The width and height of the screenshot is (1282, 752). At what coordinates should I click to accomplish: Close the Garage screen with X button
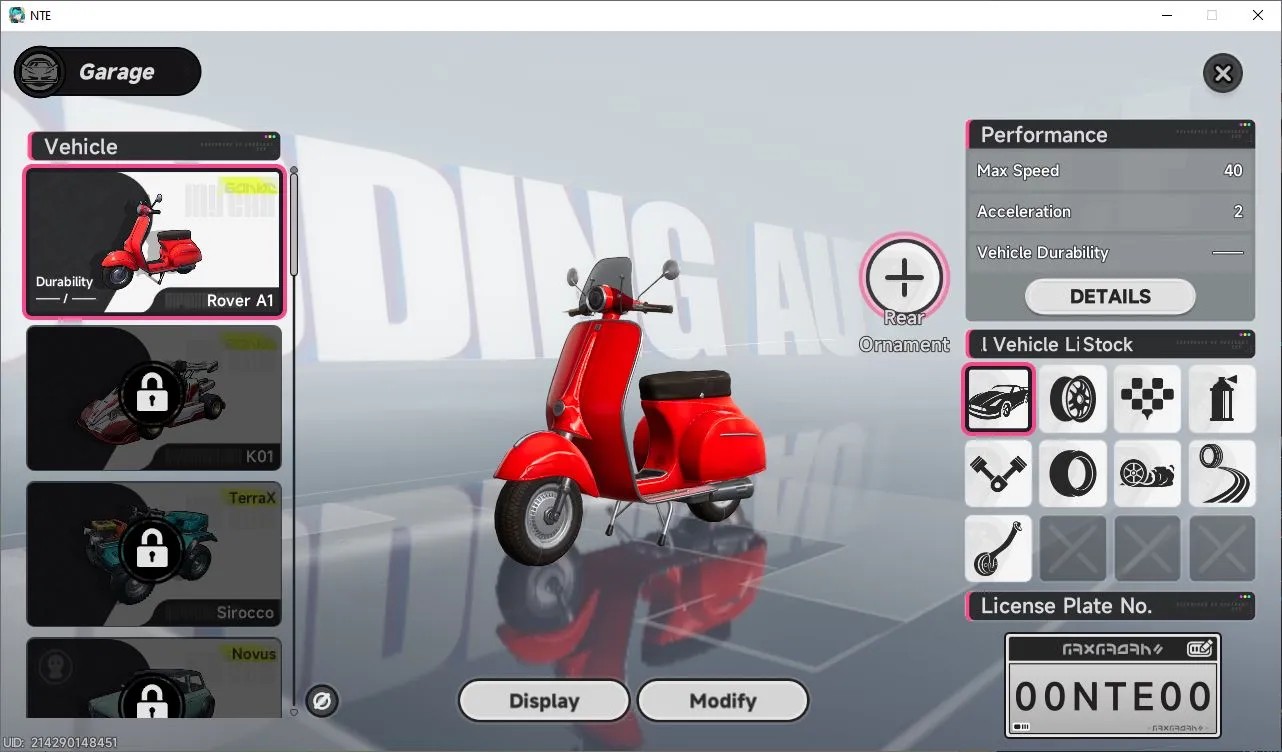pos(1222,73)
